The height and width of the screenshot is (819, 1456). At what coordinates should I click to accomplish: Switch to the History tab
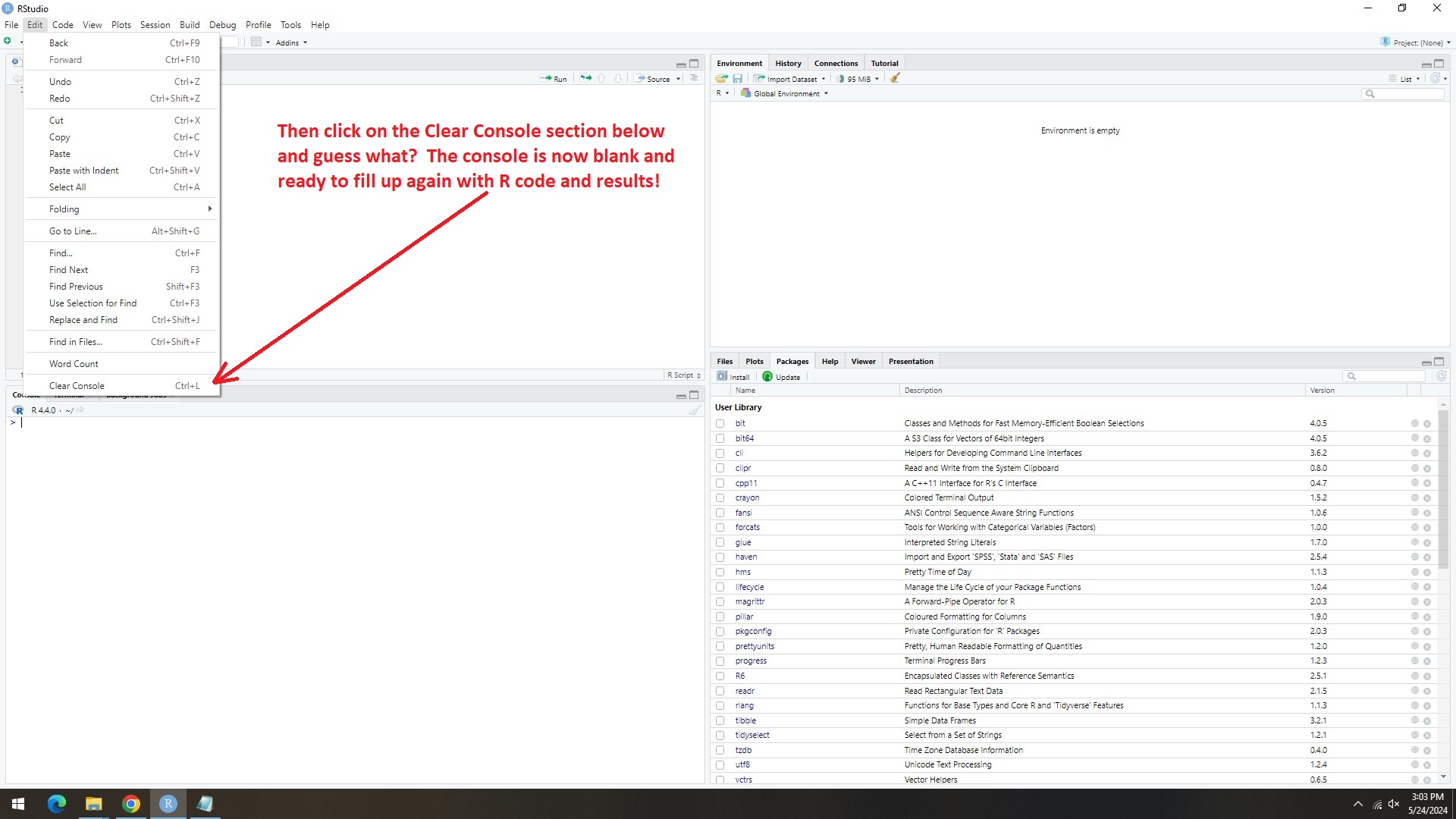[x=788, y=64]
